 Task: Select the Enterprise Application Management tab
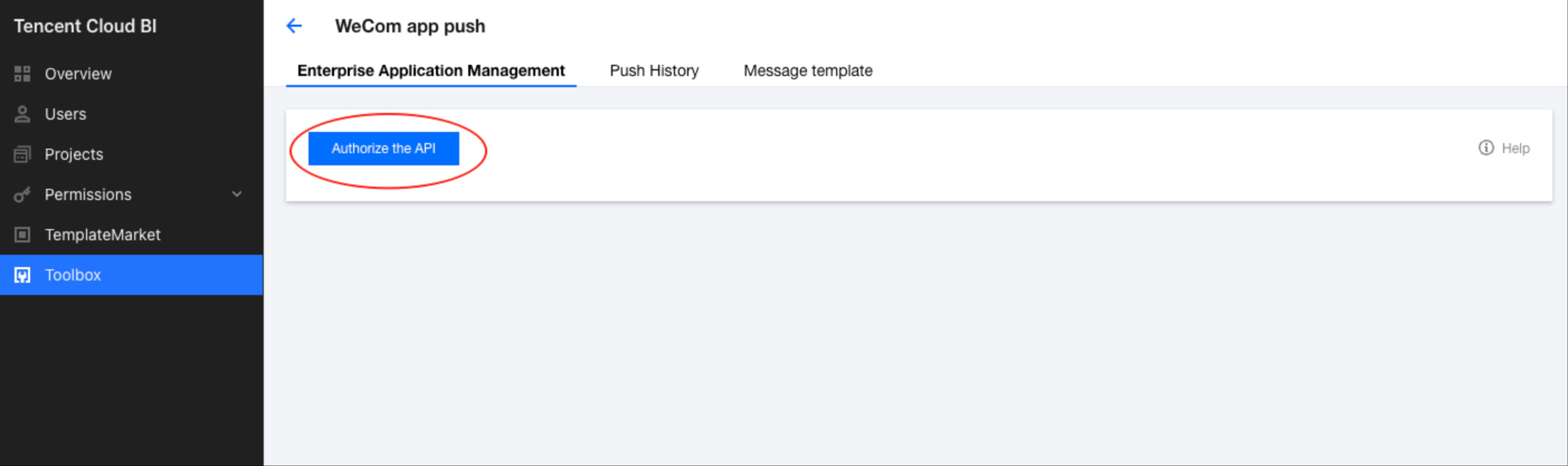point(431,70)
